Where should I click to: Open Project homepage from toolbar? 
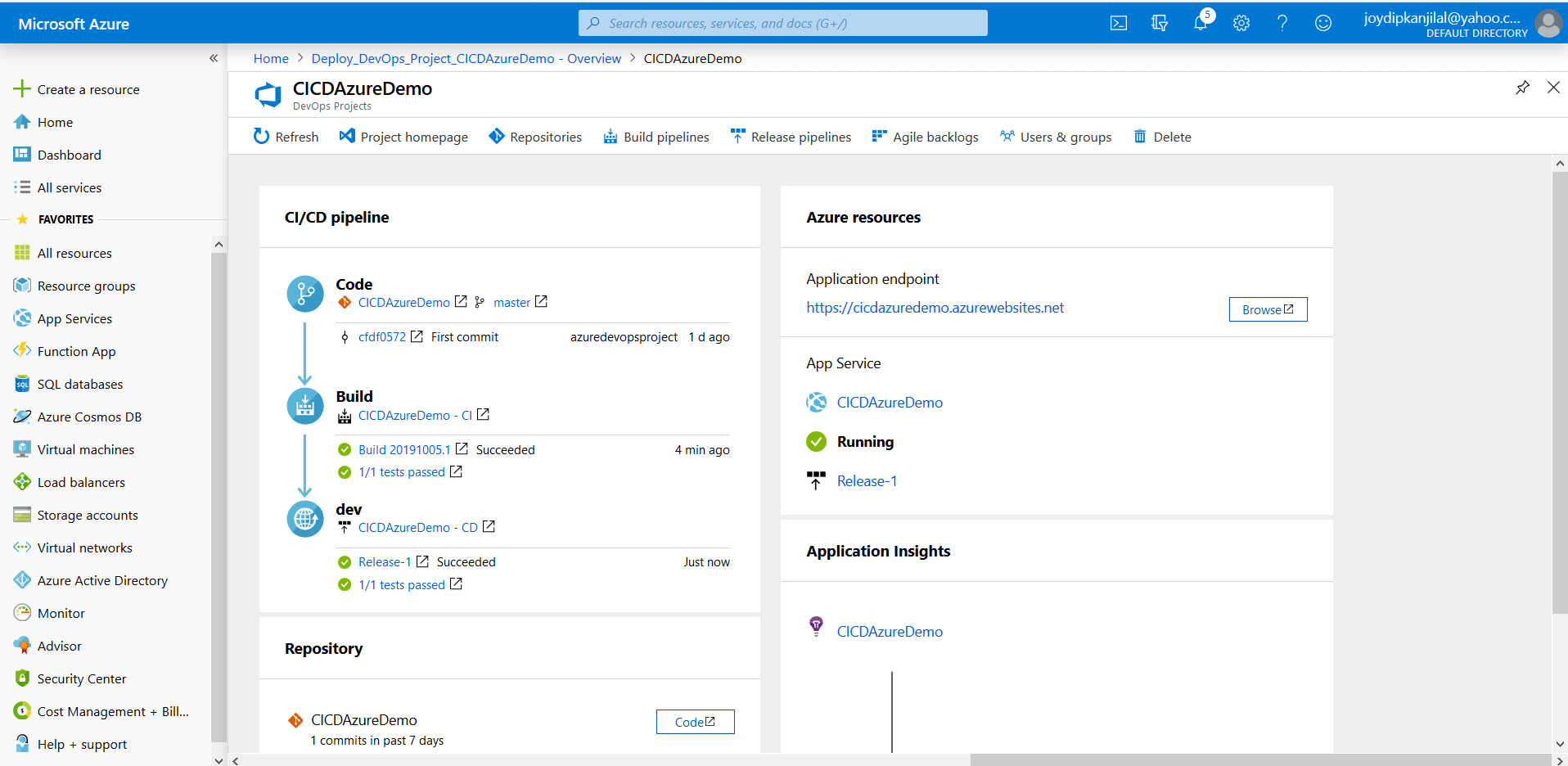(x=403, y=137)
